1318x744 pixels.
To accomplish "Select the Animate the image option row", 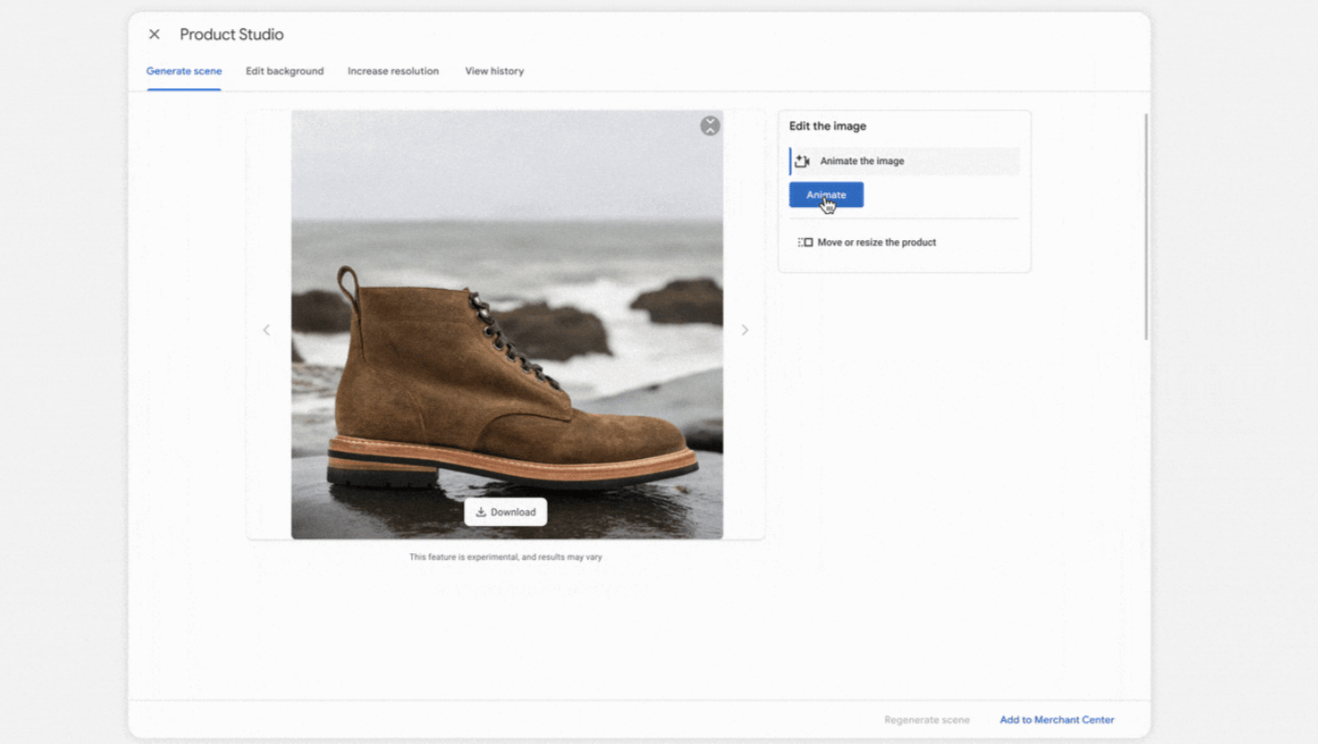I will click(x=904, y=161).
